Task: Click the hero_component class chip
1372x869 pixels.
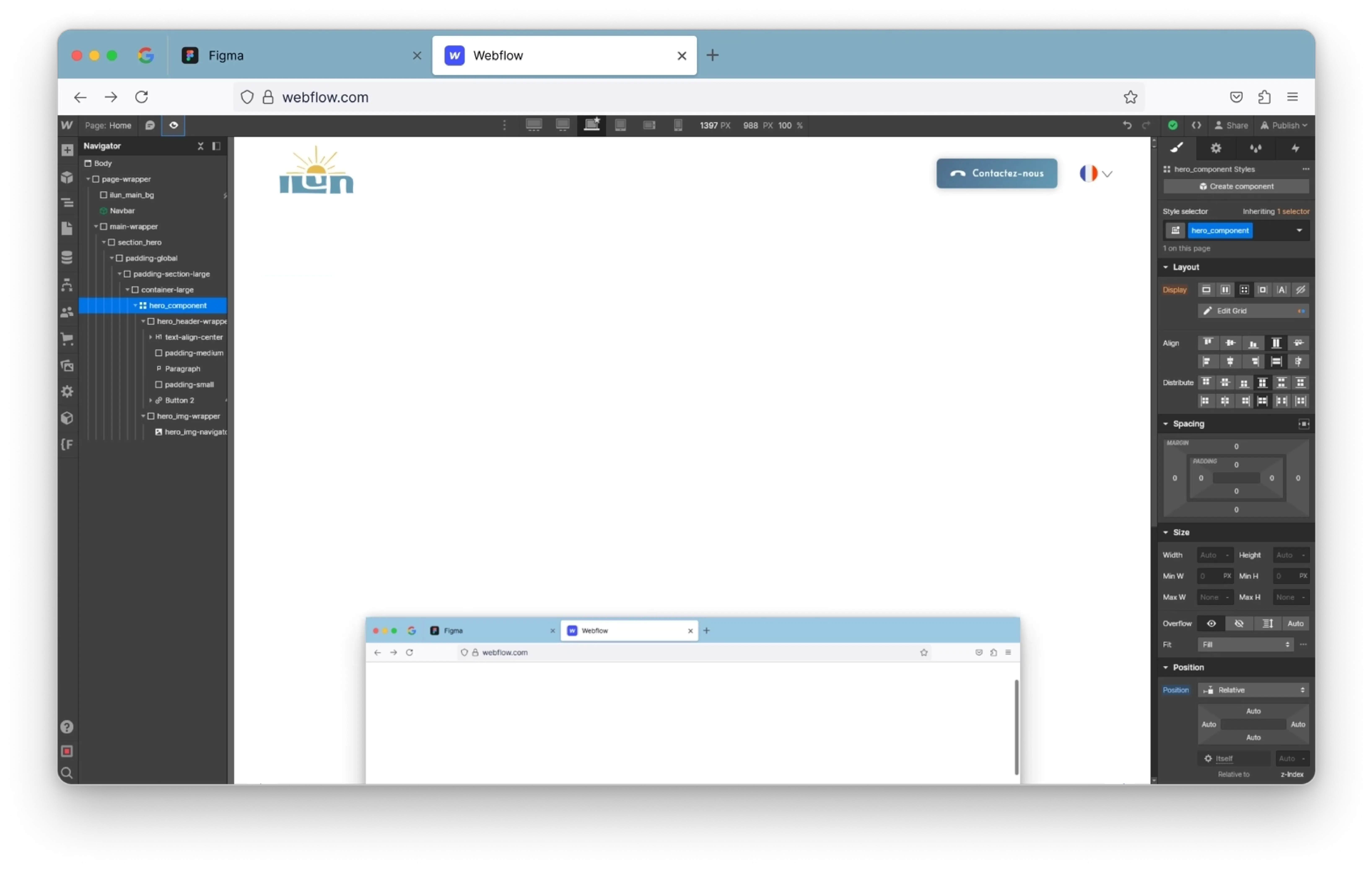Action: (1220, 231)
